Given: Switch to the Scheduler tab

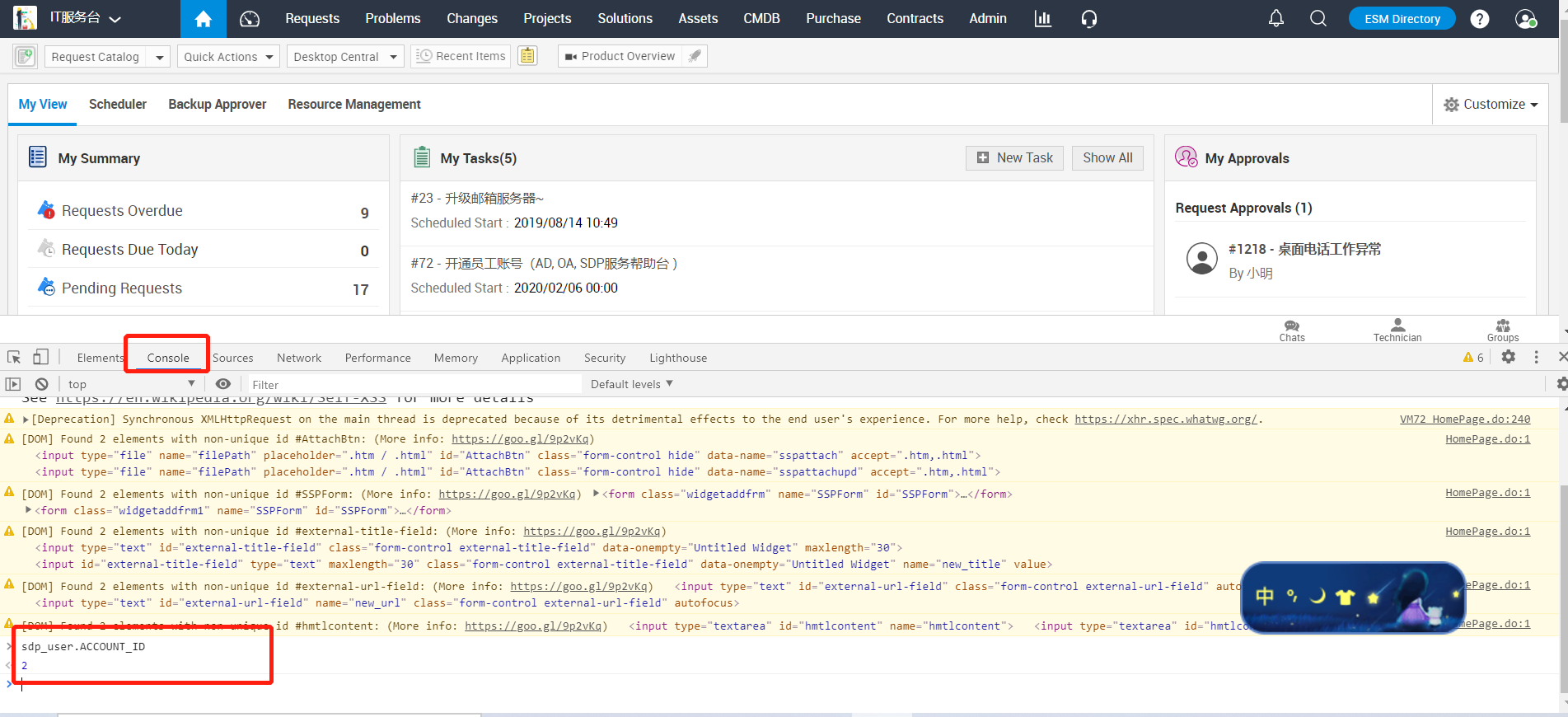Looking at the screenshot, I should pos(118,104).
